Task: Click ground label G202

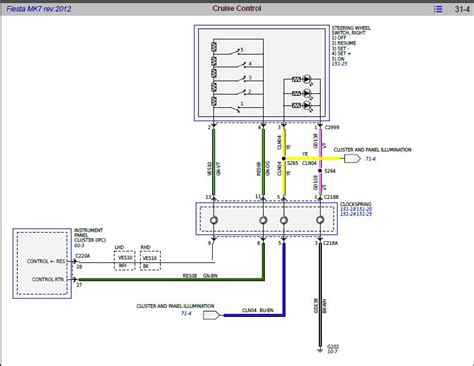Action: pyautogui.click(x=333, y=347)
